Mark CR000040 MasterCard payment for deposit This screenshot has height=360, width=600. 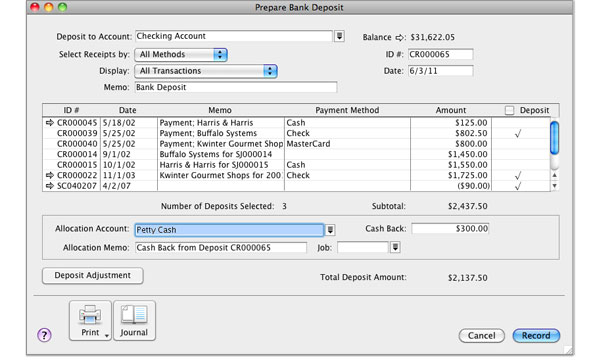(520, 144)
